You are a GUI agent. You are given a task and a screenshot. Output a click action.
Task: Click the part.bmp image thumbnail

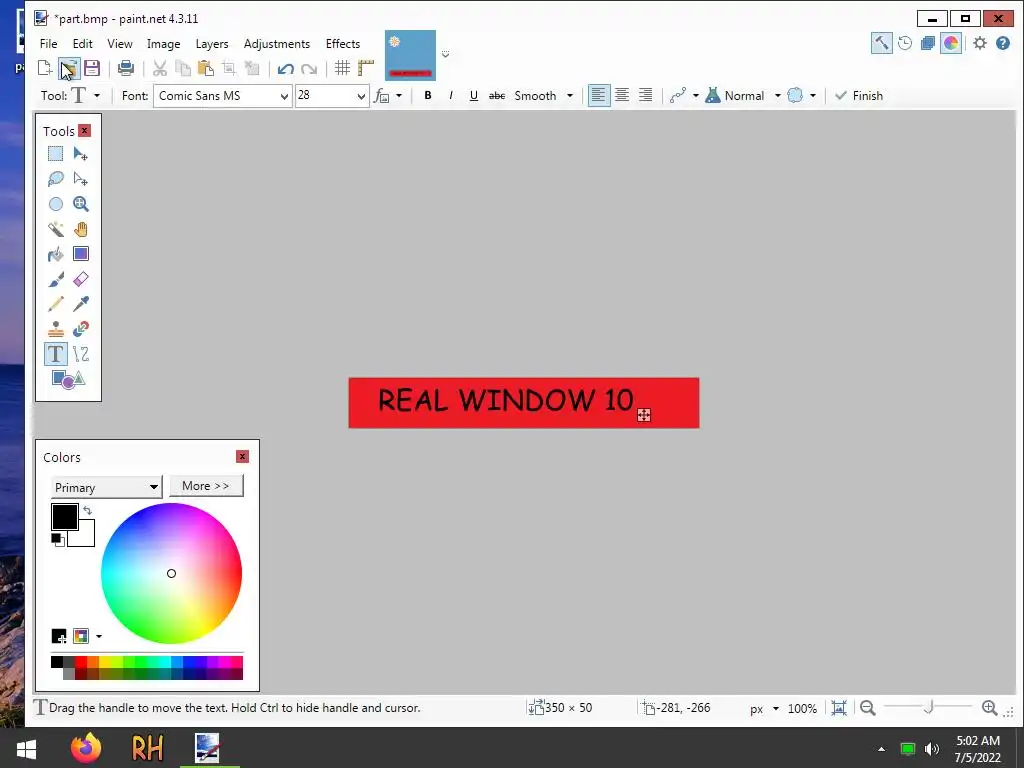point(410,55)
